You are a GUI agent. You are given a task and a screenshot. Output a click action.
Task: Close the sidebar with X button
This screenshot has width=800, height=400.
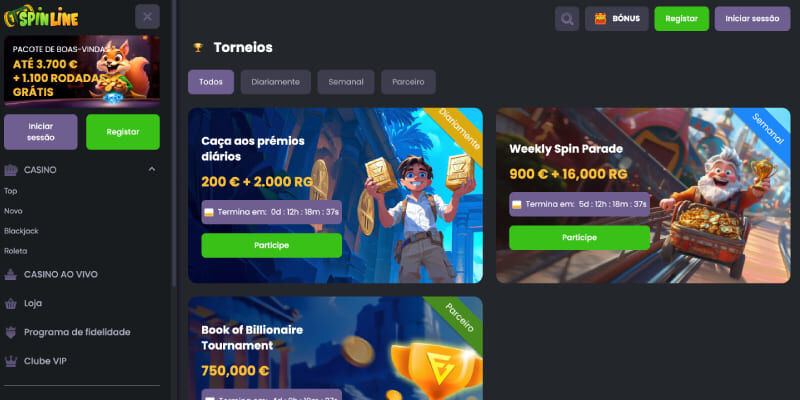click(x=147, y=17)
